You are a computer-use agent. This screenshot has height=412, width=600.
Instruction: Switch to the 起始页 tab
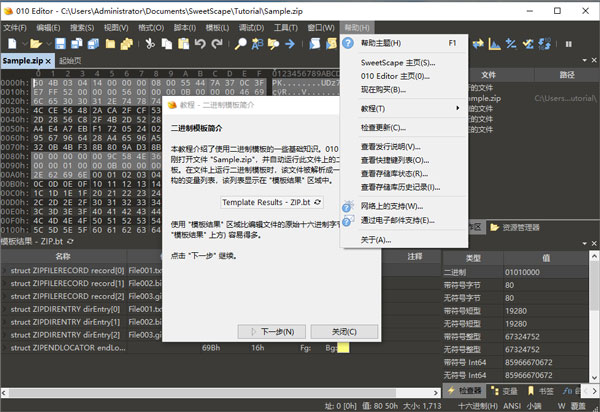(x=70, y=60)
